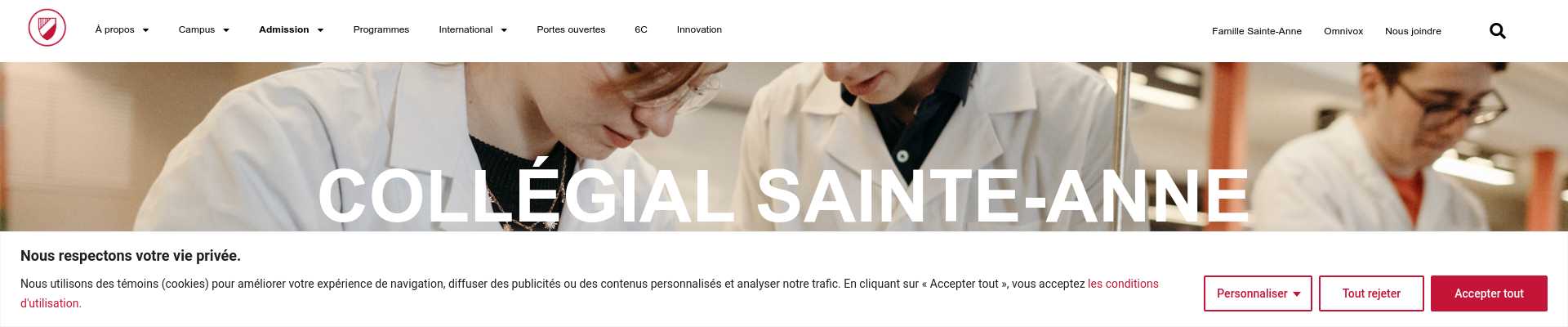The height and width of the screenshot is (327, 1568).
Task: Go to the Programmes page
Action: 381,29
